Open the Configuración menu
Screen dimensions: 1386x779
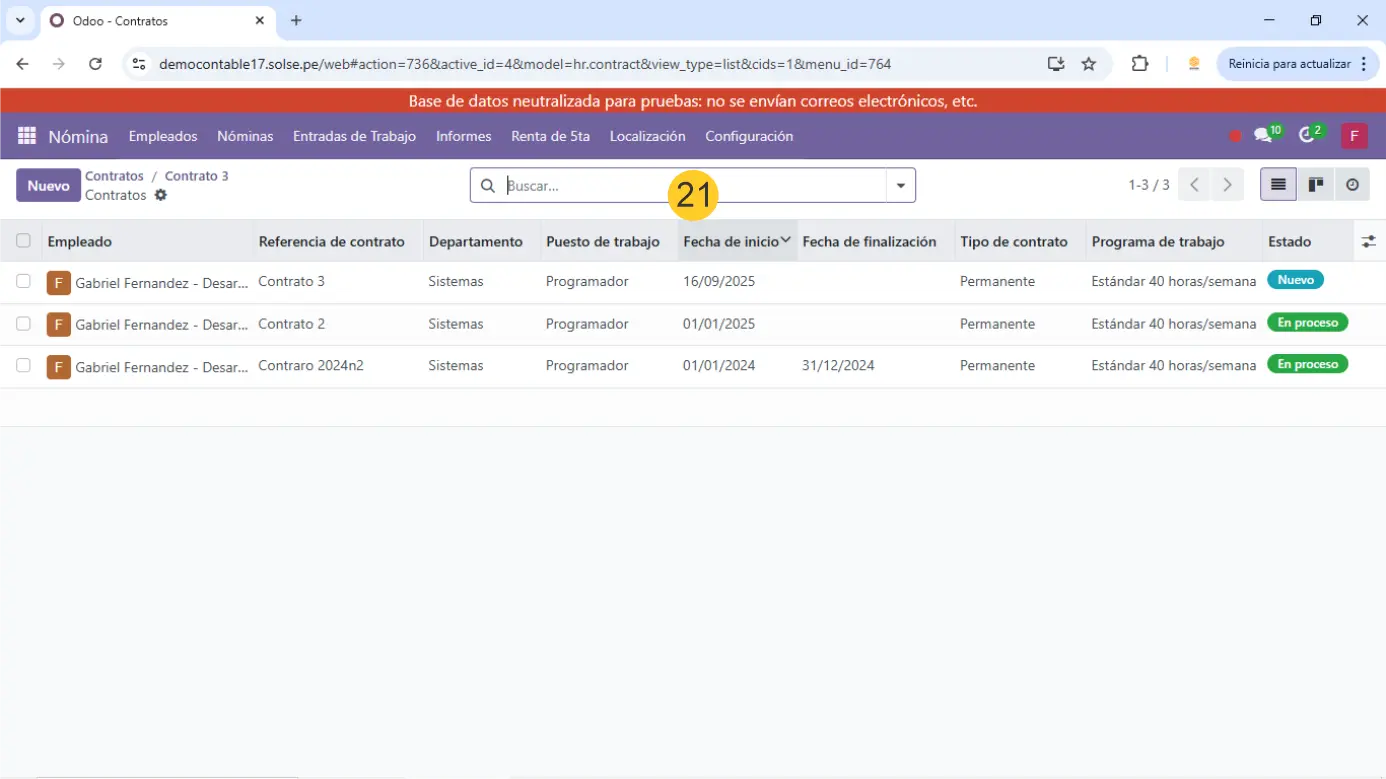[748, 136]
